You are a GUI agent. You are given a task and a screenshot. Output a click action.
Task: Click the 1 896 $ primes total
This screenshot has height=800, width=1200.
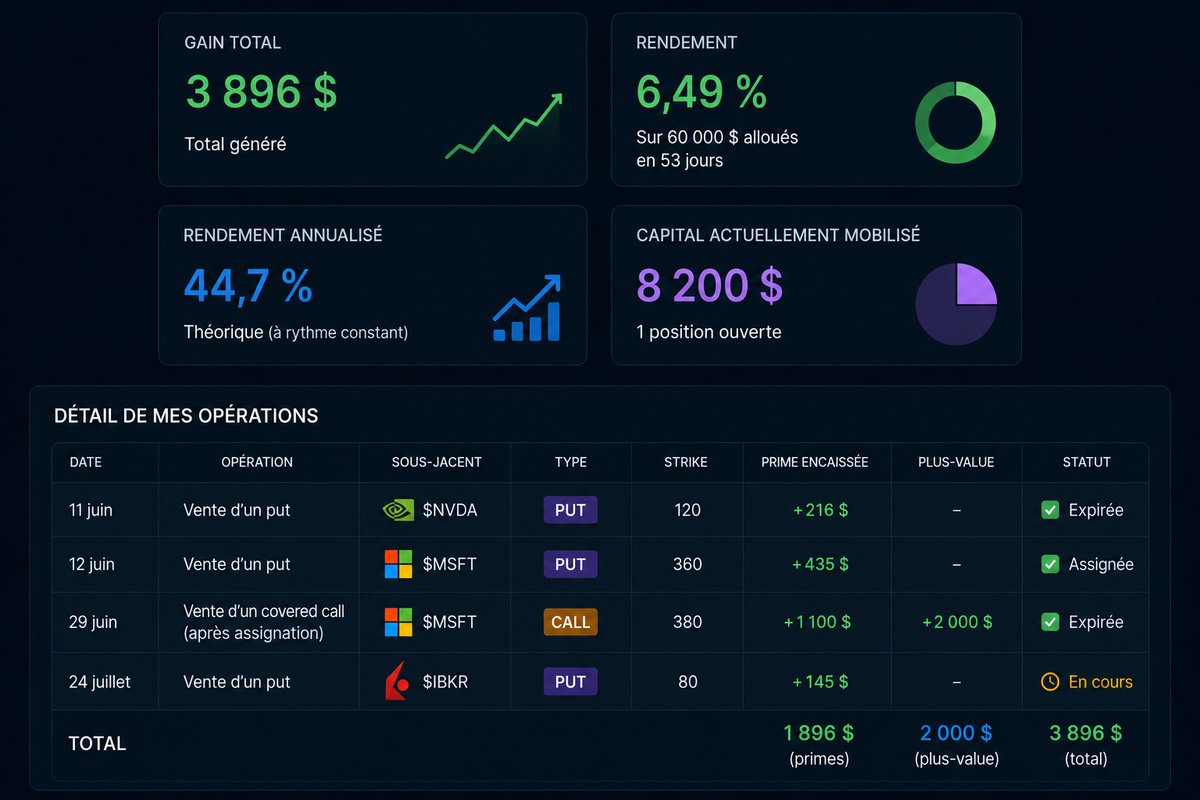point(819,734)
